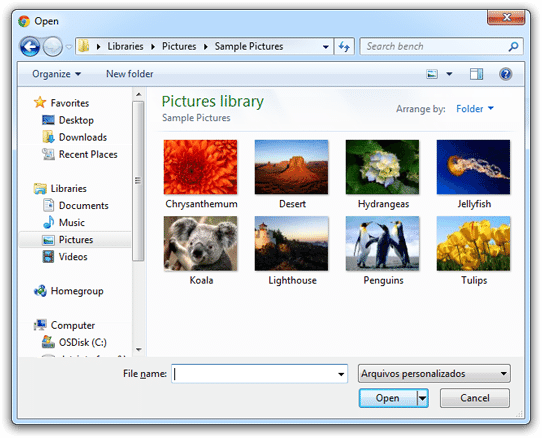Click the Music note icon
The width and height of the screenshot is (542, 438).
[x=49, y=222]
